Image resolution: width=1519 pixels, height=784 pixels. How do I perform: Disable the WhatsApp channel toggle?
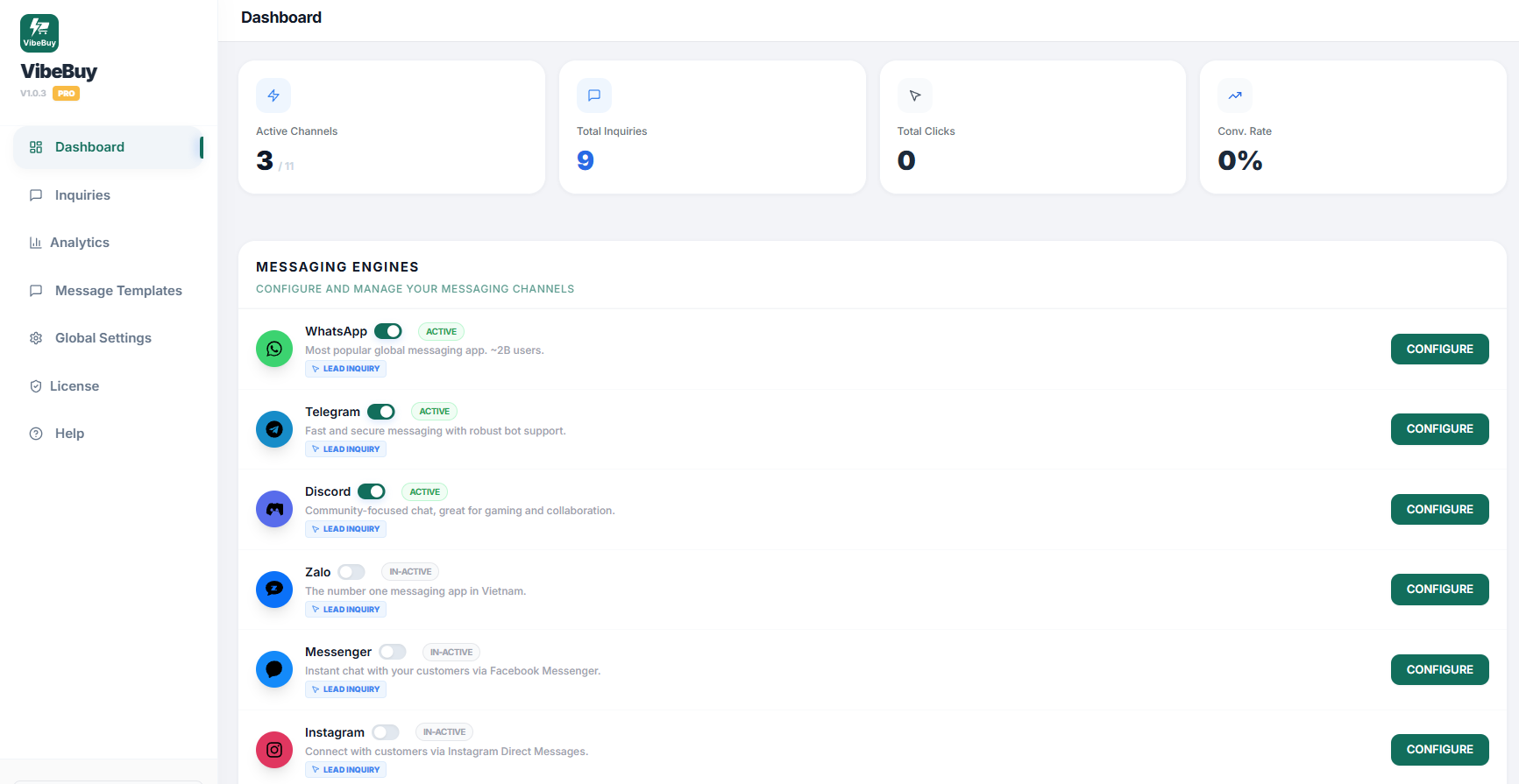click(387, 331)
